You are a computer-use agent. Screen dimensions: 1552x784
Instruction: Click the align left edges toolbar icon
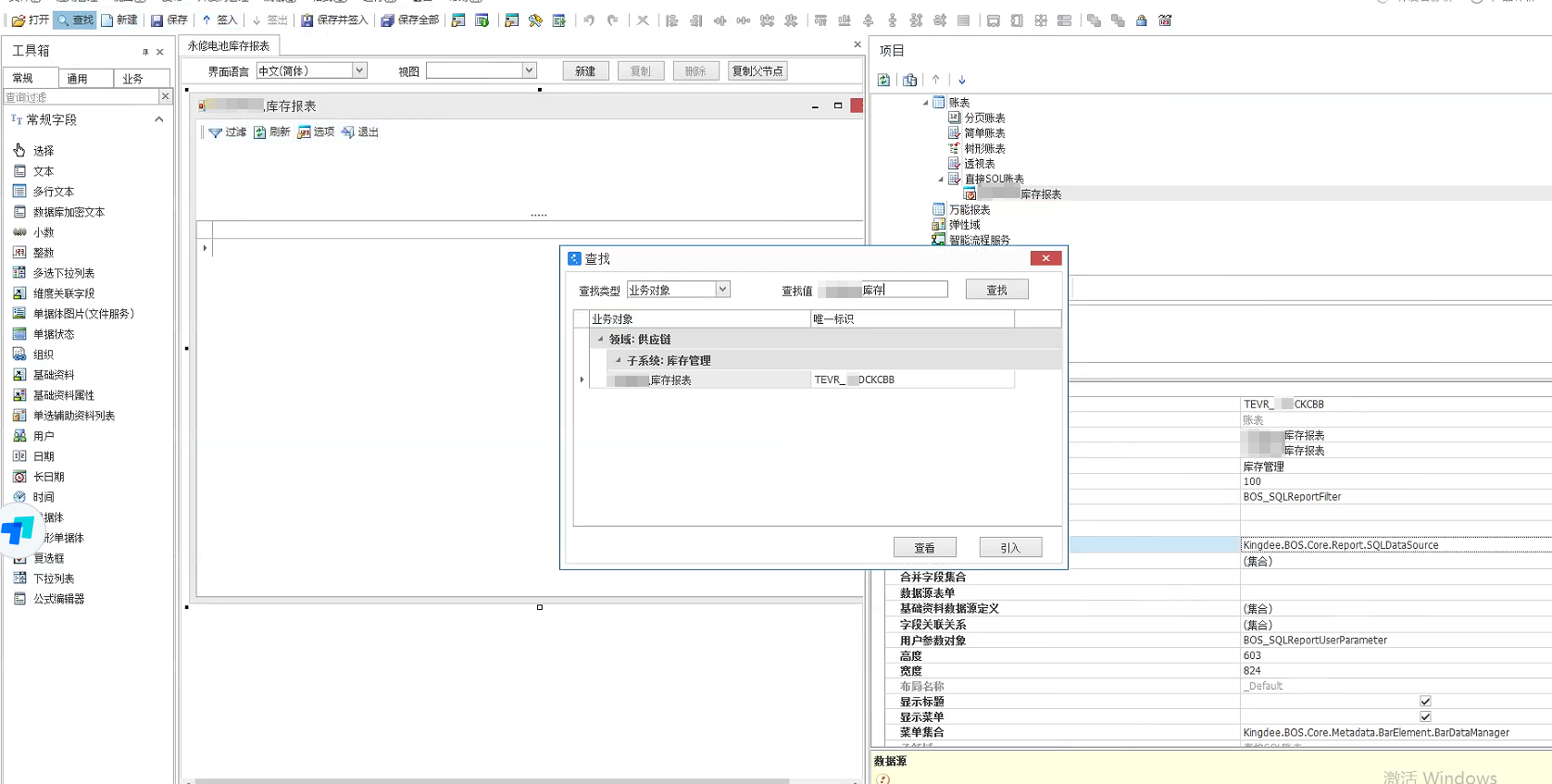tap(672, 20)
